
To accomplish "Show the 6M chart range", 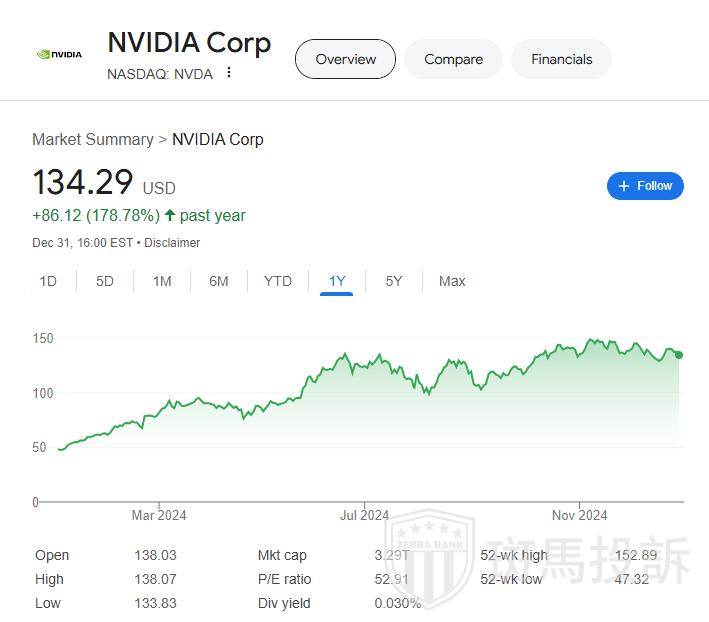I will (219, 281).
